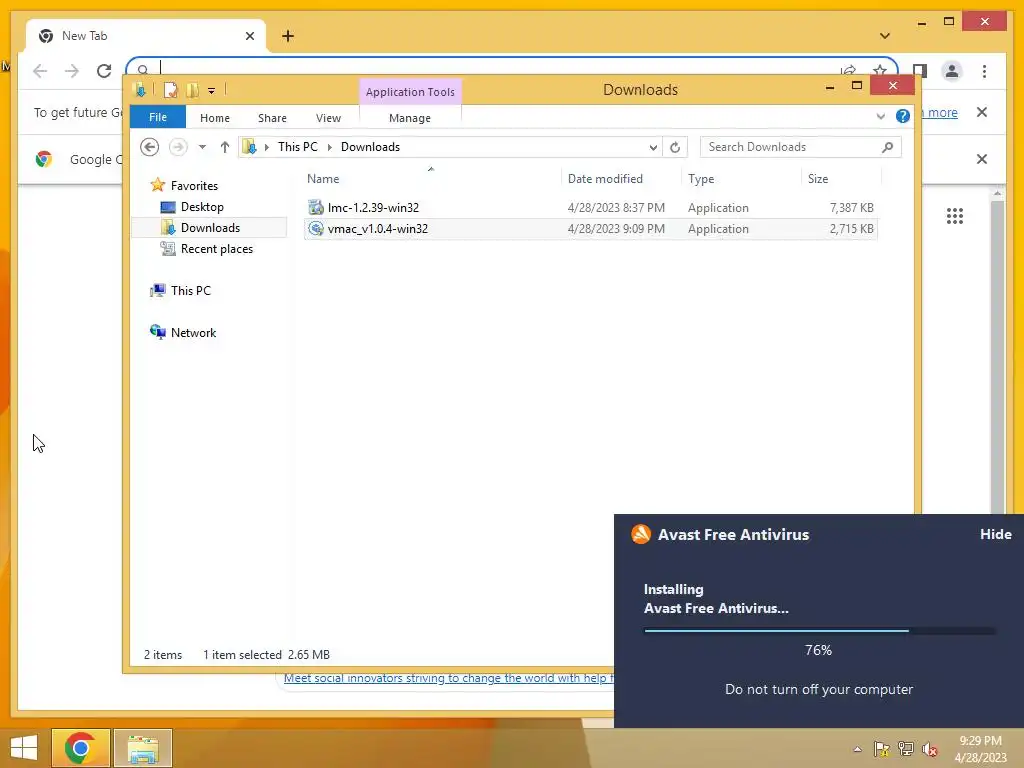Screen dimensions: 1024x768
Task: Select Favorites in navigation pane
Action: click(194, 186)
